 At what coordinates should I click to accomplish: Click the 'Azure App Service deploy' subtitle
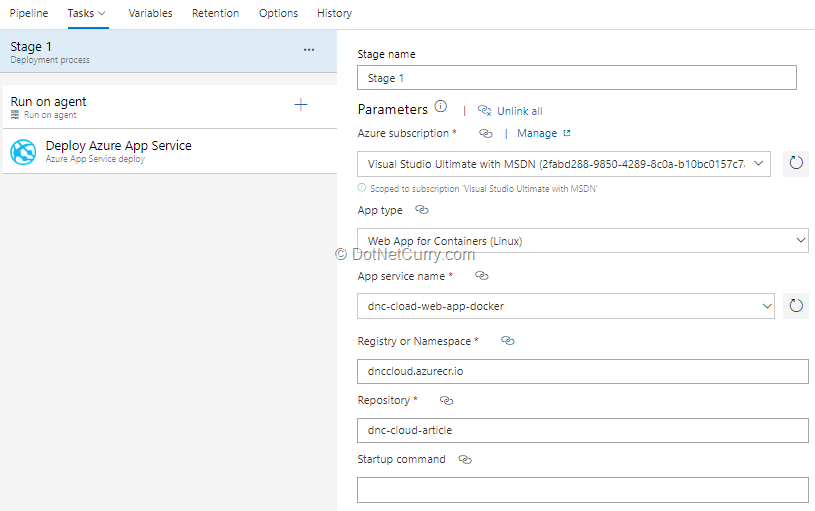(95, 159)
